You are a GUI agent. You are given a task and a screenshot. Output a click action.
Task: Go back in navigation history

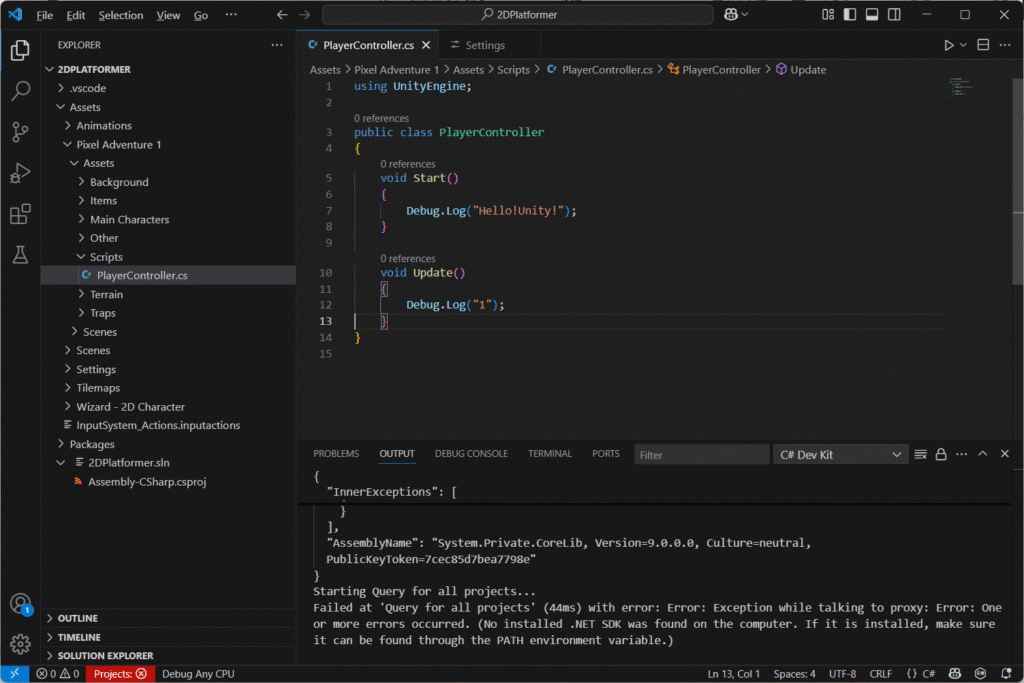pyautogui.click(x=282, y=14)
